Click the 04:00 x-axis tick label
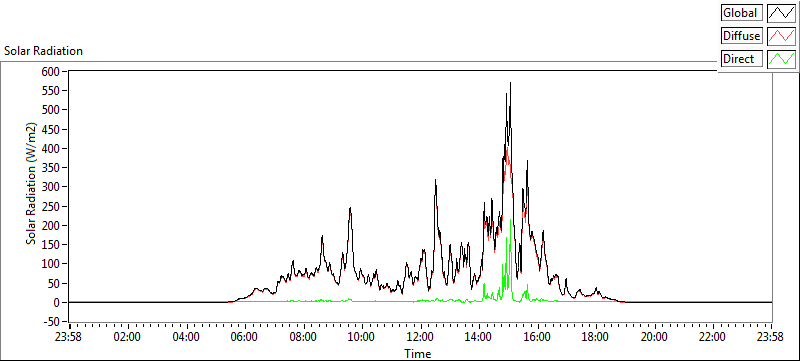Image resolution: width=800 pixels, height=361 pixels. [x=186, y=337]
